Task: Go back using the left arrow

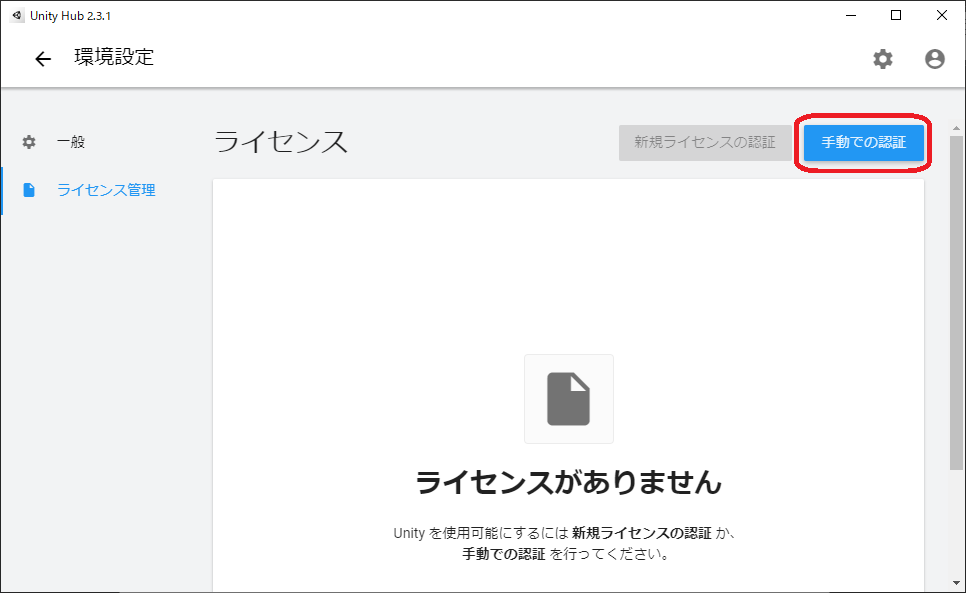Action: point(43,59)
